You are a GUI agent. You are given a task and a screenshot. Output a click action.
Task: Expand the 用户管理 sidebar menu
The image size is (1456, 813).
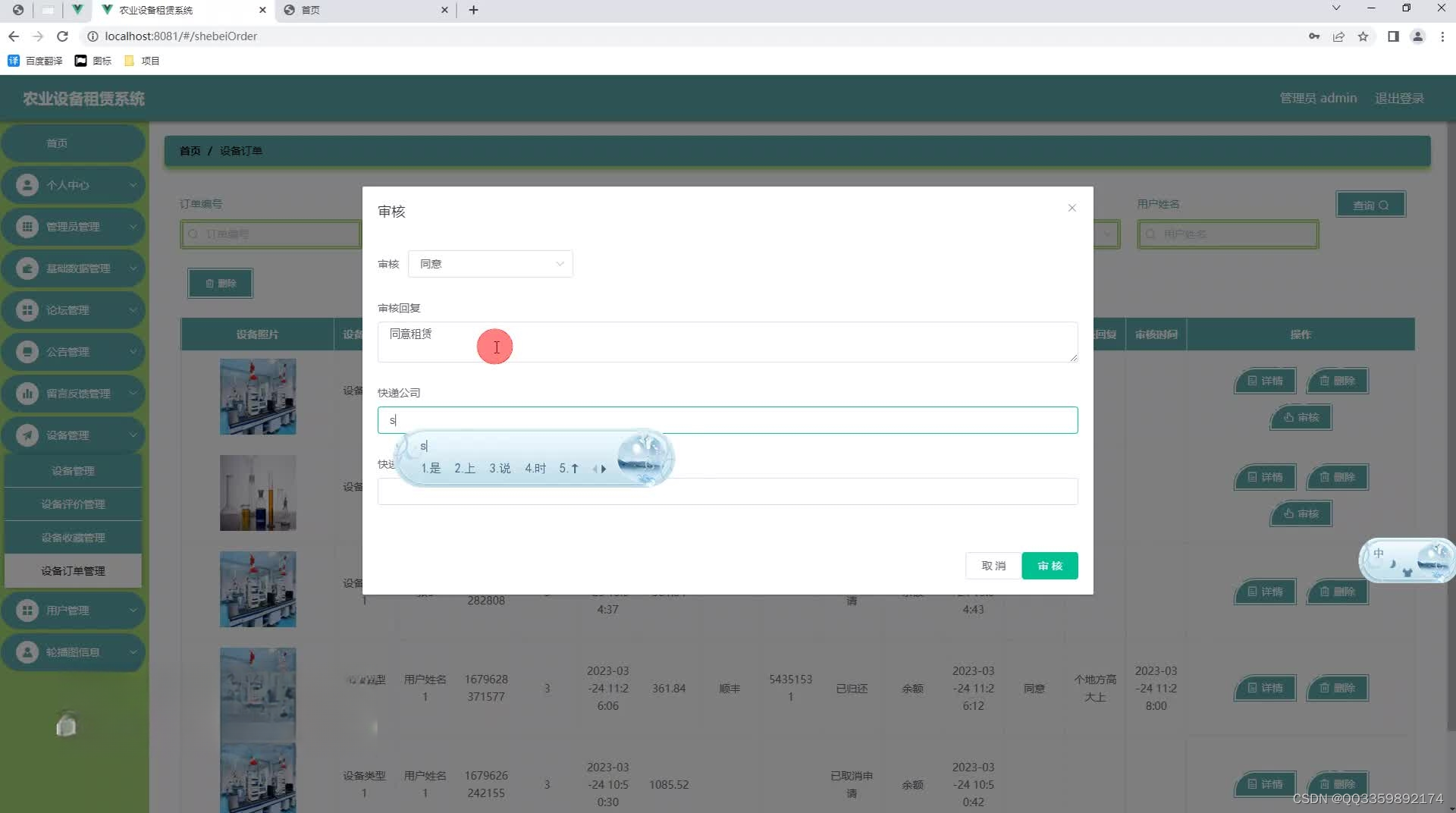click(x=73, y=611)
